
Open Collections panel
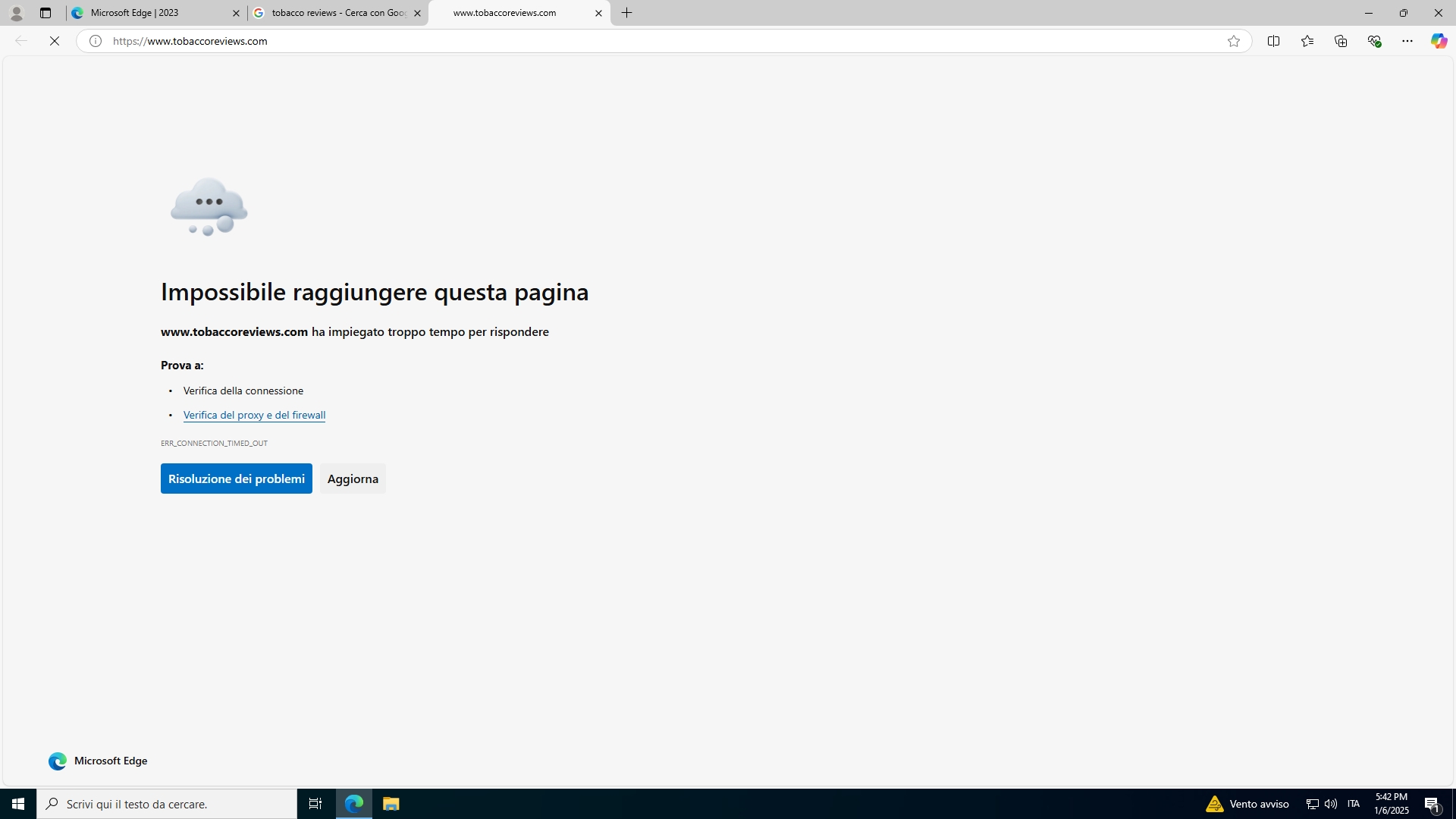(x=1341, y=41)
